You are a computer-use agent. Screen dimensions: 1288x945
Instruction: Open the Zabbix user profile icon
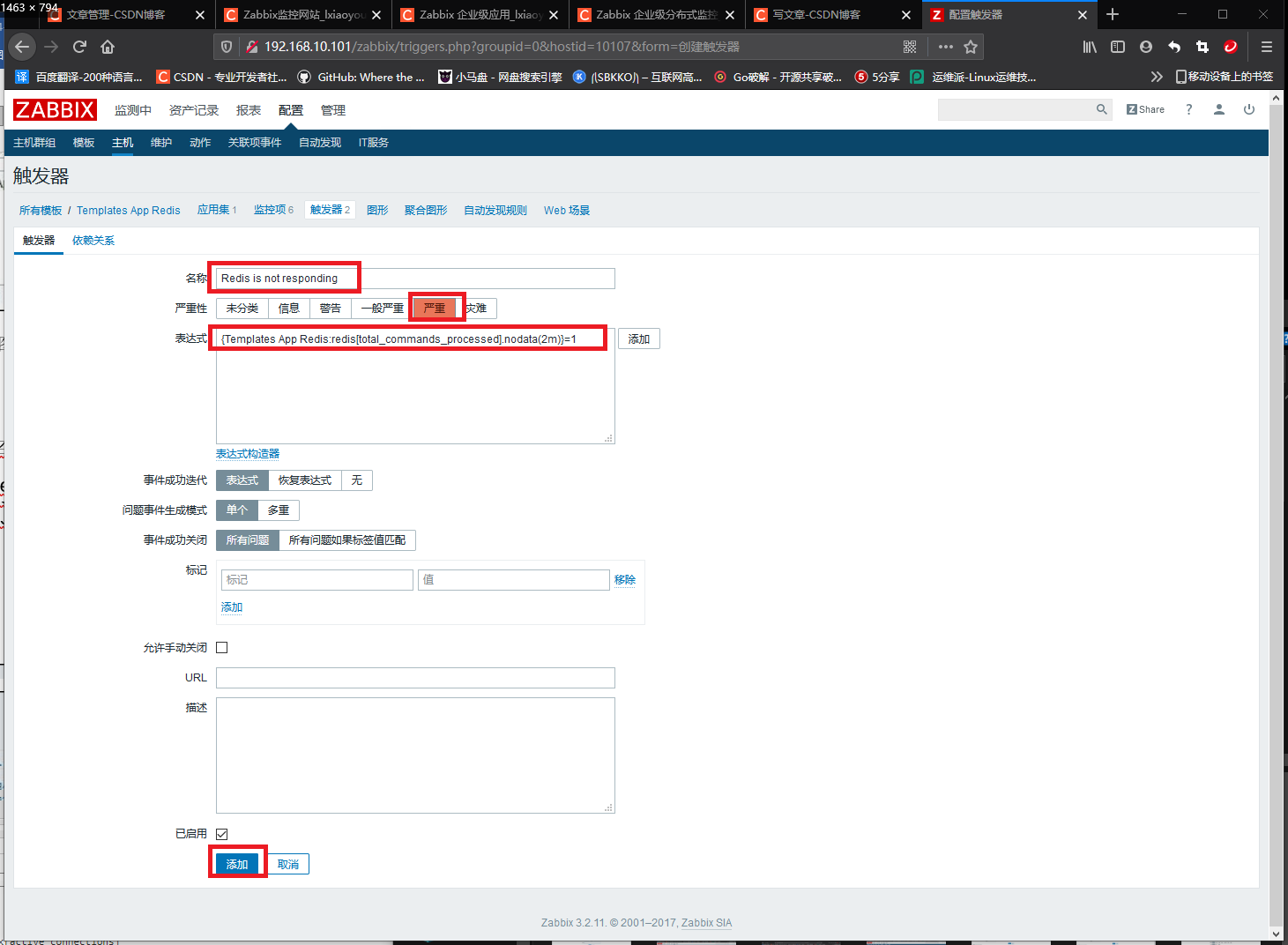[x=1219, y=109]
